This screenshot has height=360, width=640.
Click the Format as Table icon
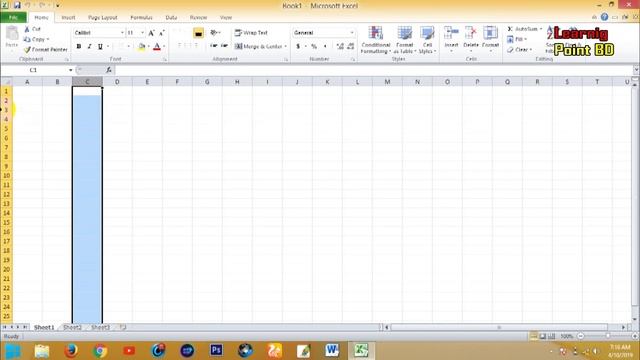[x=404, y=33]
